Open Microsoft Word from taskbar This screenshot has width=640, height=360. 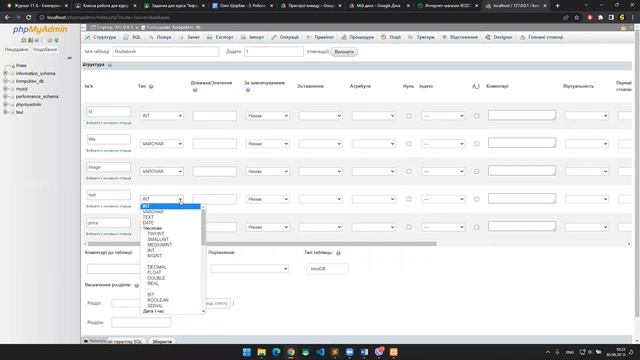[x=364, y=352]
